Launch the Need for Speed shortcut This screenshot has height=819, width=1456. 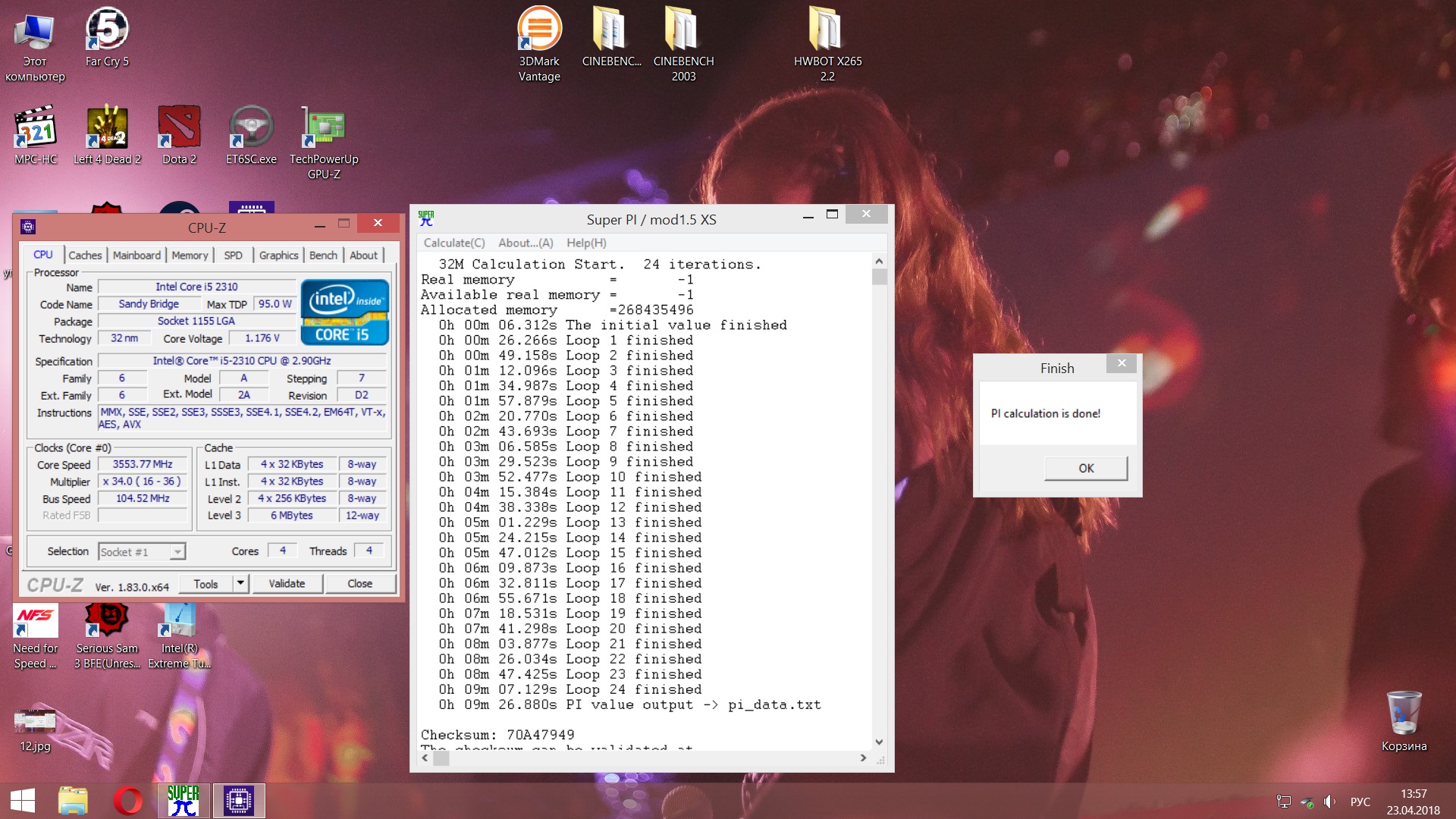tap(35, 635)
